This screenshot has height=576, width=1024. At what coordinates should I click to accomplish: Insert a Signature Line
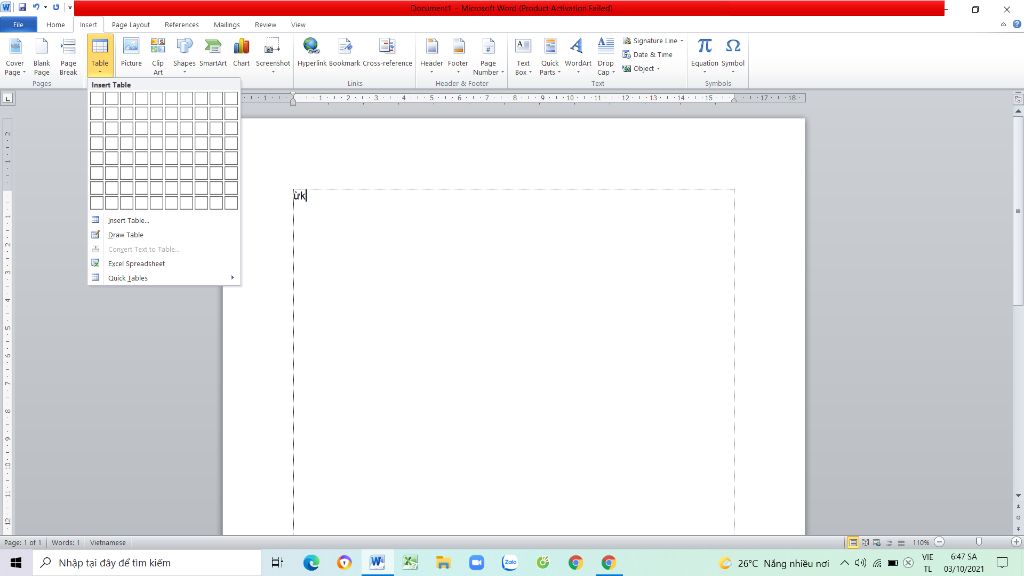[652, 40]
